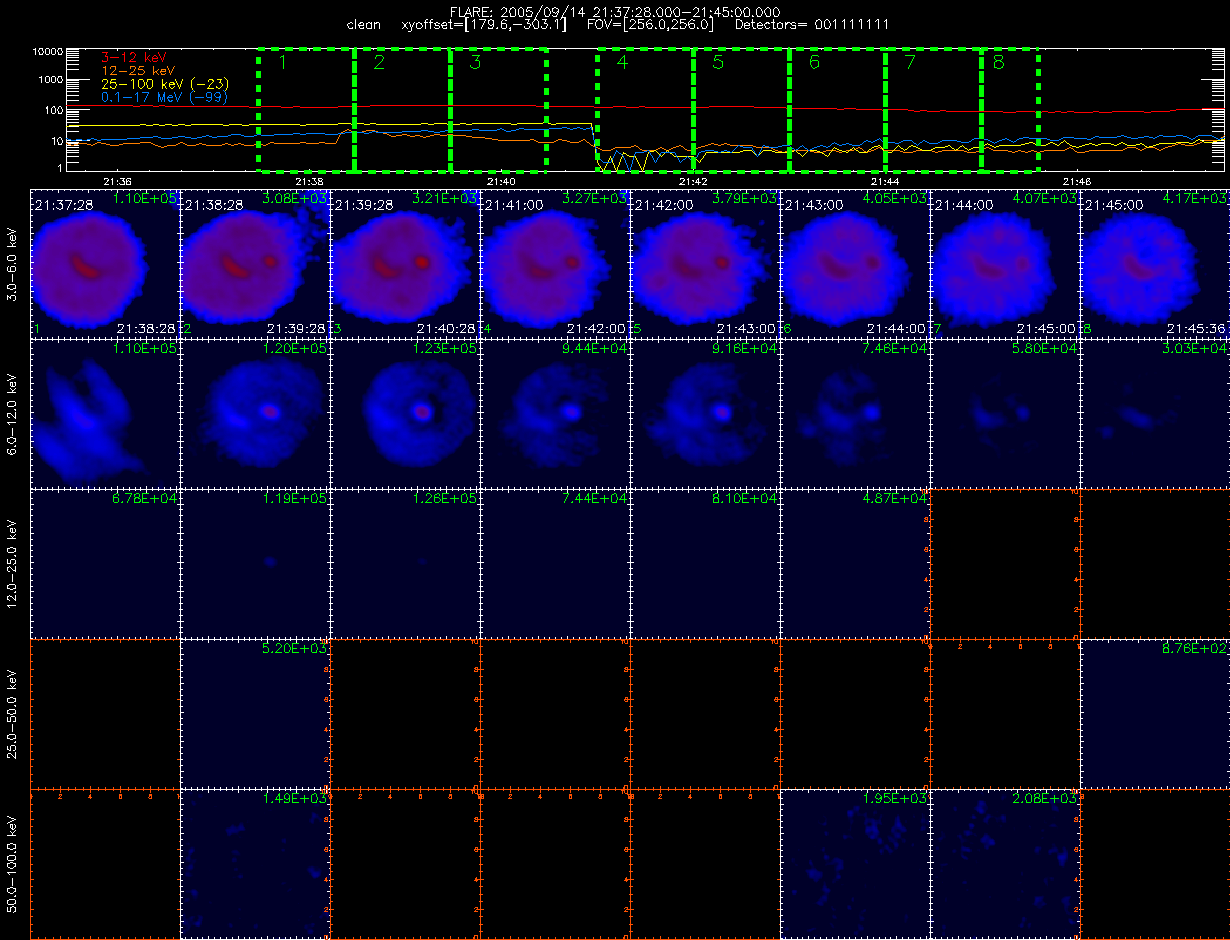1230x940 pixels.
Task: Open 3.0-6.0 keV image with peak 3.08E+03
Action: pos(255,263)
